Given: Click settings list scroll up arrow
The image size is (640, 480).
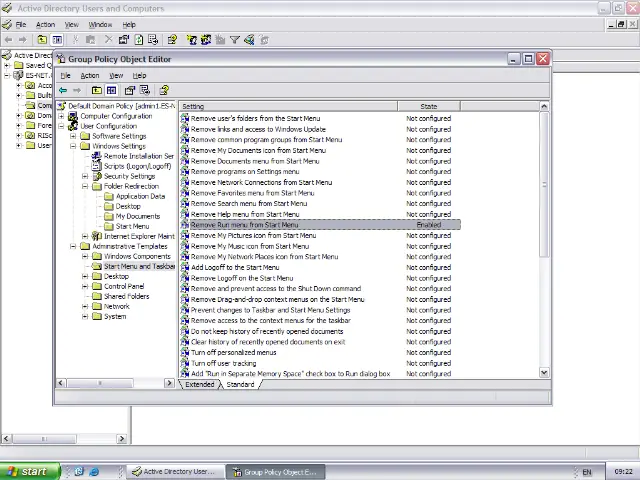Looking at the screenshot, I should tap(544, 107).
